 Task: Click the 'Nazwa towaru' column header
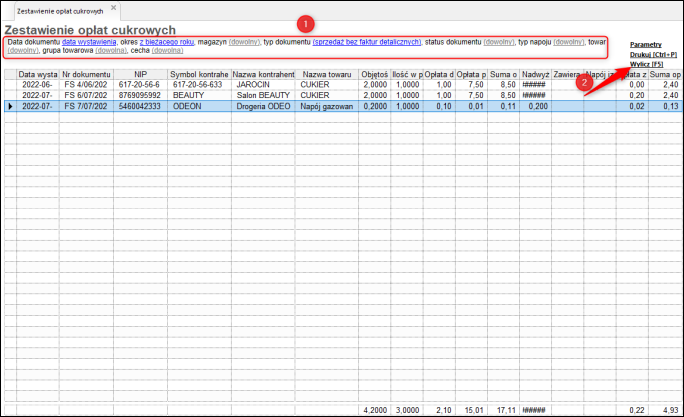(327, 74)
